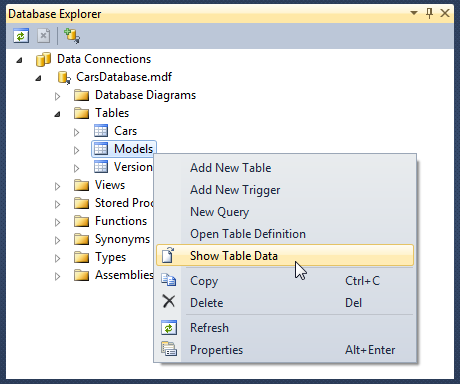The width and height of the screenshot is (460, 384).
Task: Click the Synonyms folder icon
Action: point(81,239)
